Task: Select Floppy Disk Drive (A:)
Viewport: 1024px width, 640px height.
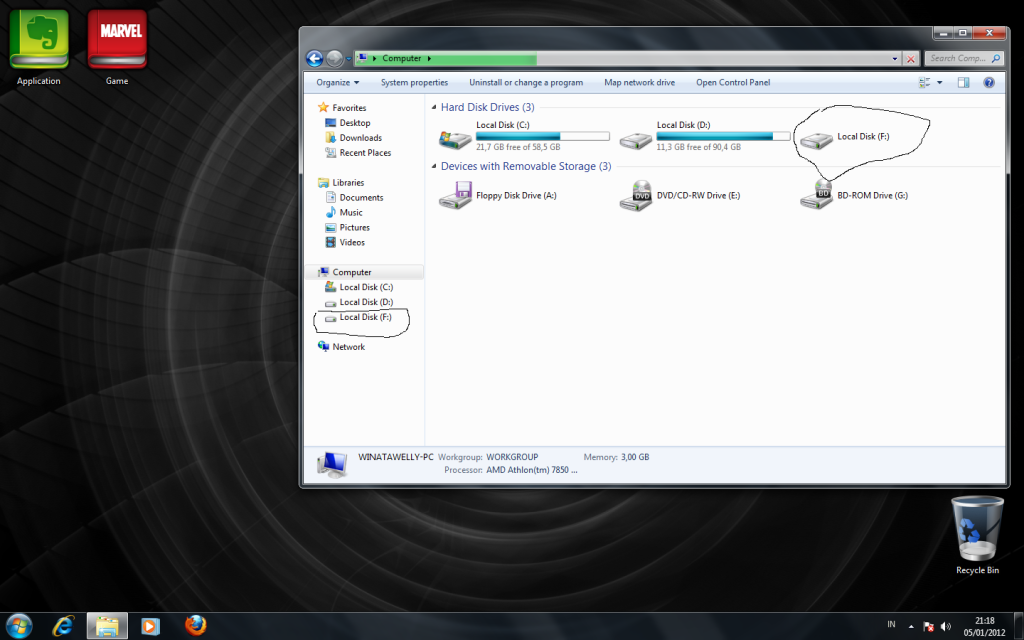Action: (x=498, y=195)
